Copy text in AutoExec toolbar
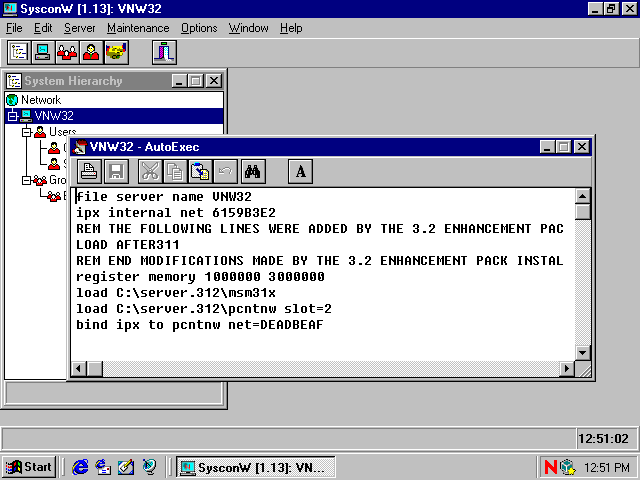The width and height of the screenshot is (640, 480). [175, 171]
